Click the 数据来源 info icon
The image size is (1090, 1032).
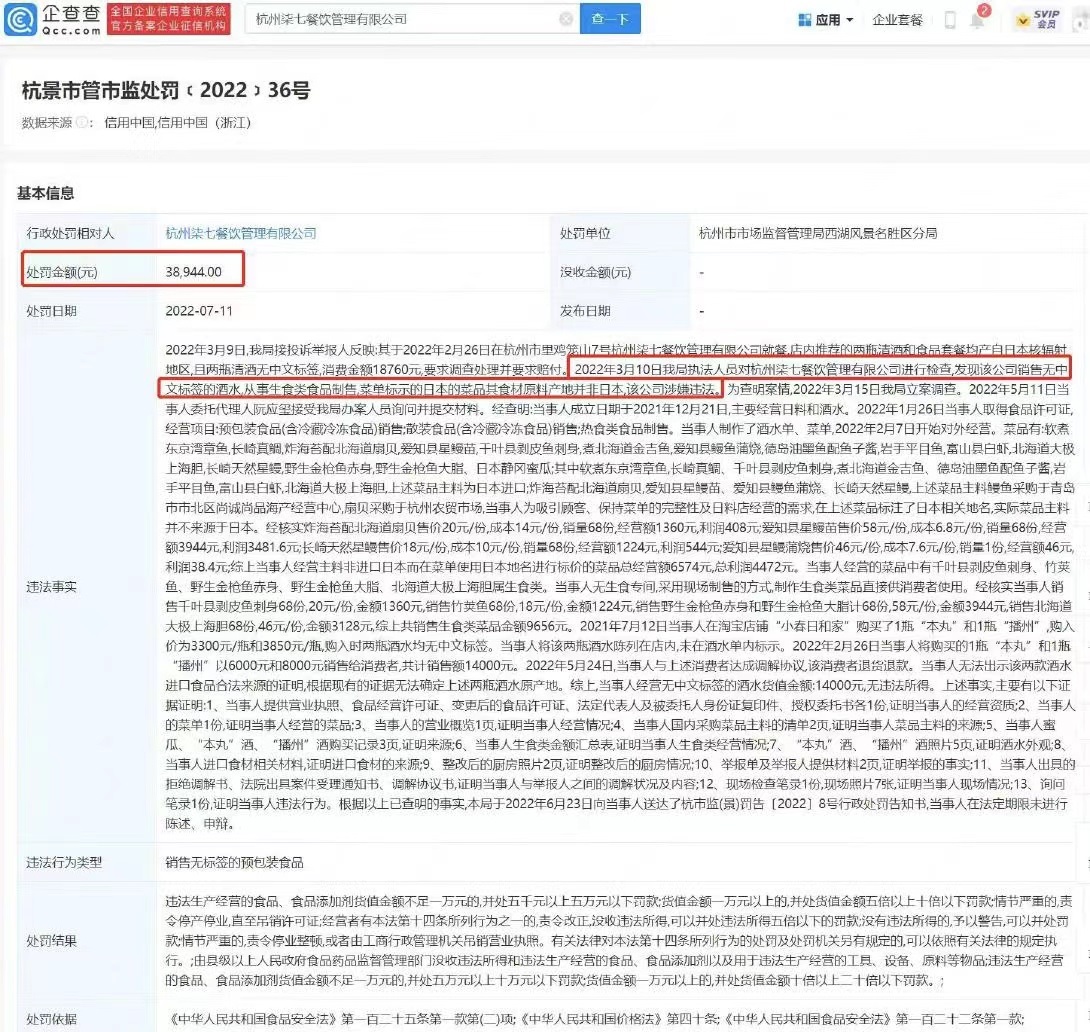coord(83,123)
